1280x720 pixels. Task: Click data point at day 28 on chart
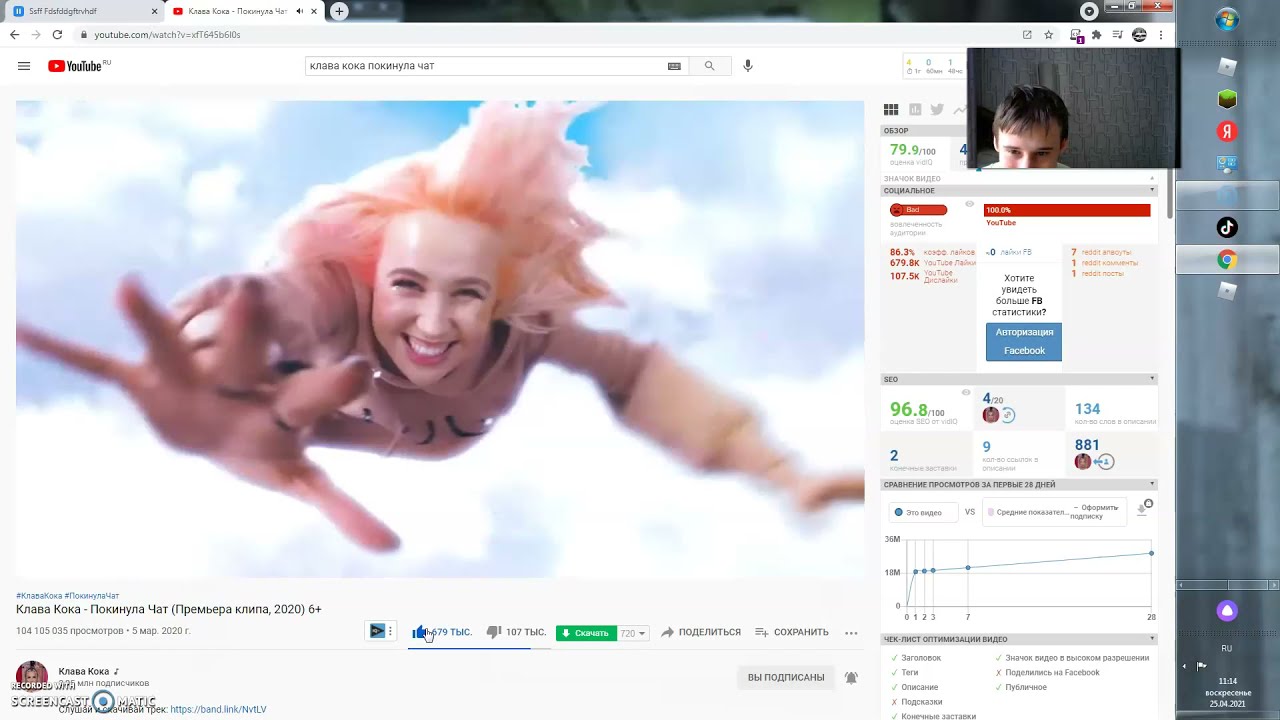1151,553
